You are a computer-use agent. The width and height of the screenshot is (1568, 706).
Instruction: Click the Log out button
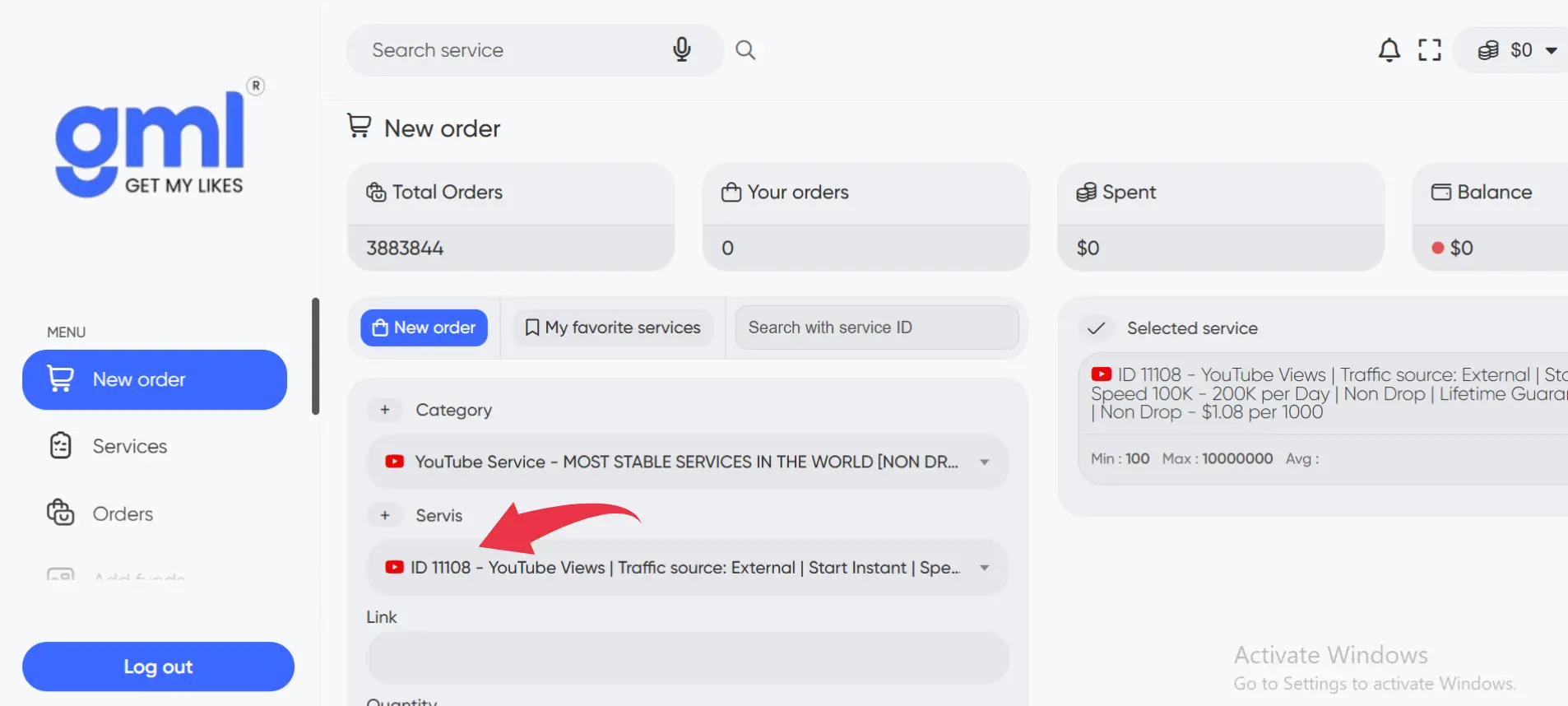(x=158, y=667)
